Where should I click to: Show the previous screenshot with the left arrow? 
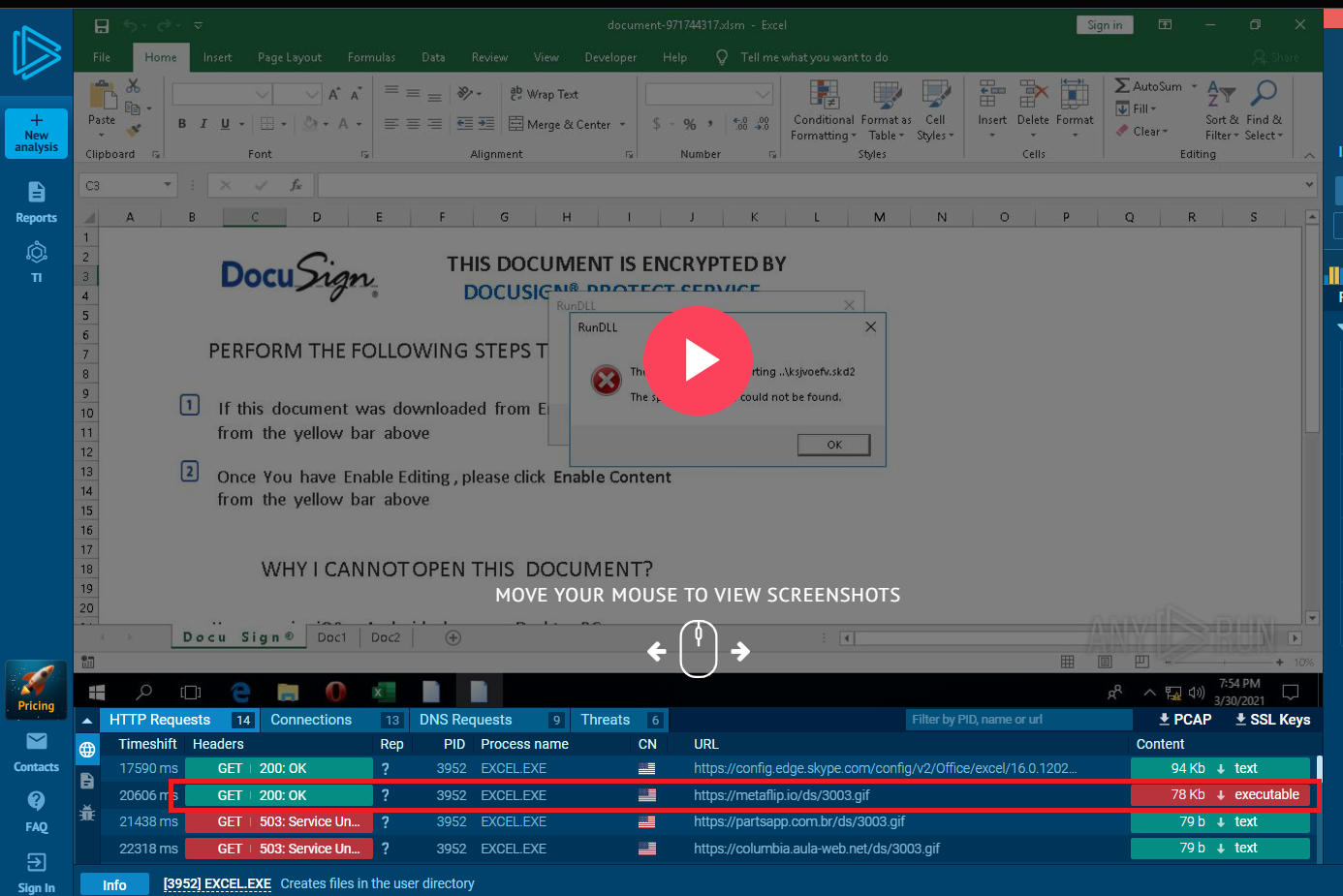[657, 651]
